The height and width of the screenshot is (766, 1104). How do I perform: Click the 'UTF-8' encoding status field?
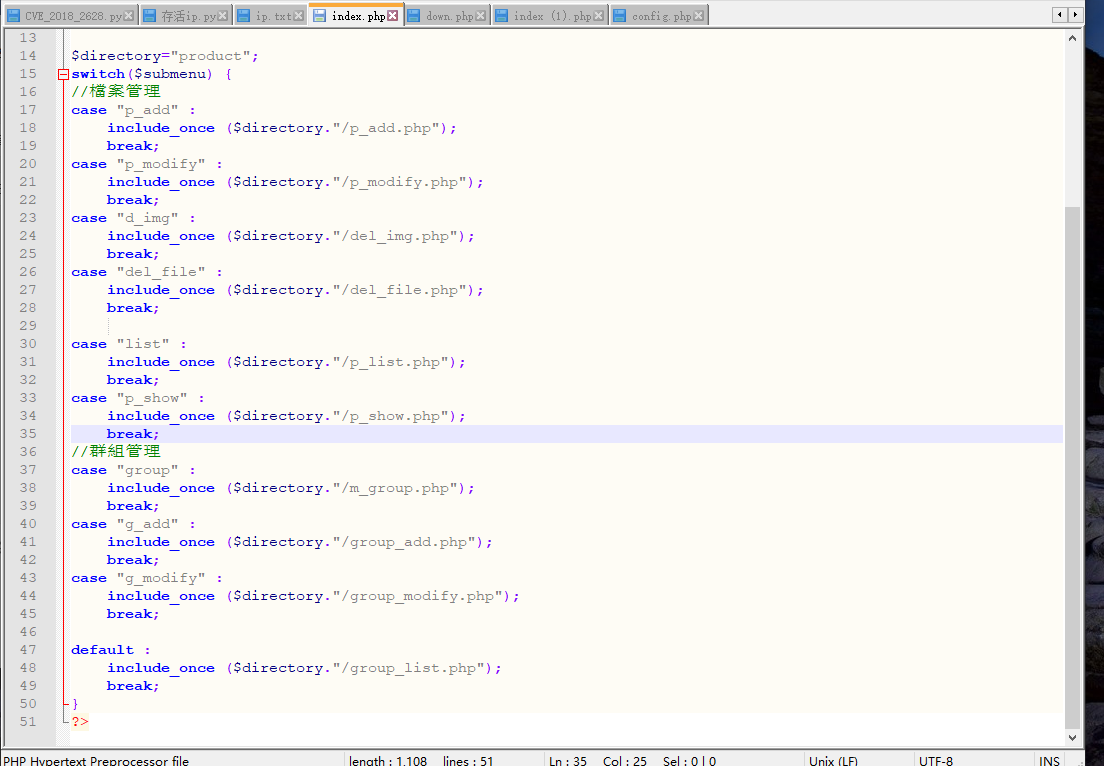click(x=936, y=760)
